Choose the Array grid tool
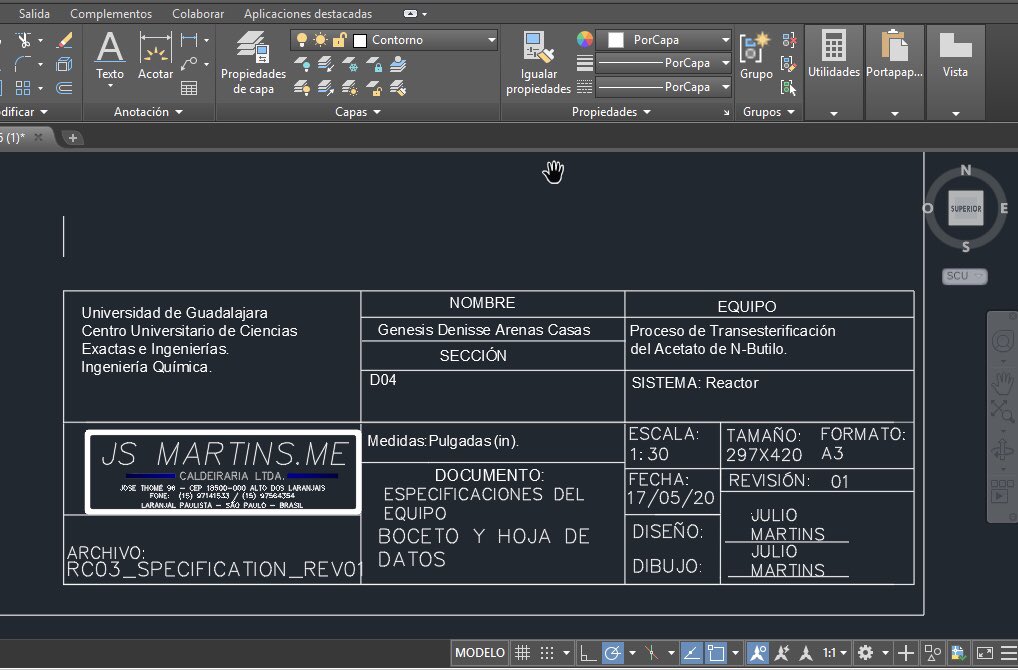 (x=23, y=87)
